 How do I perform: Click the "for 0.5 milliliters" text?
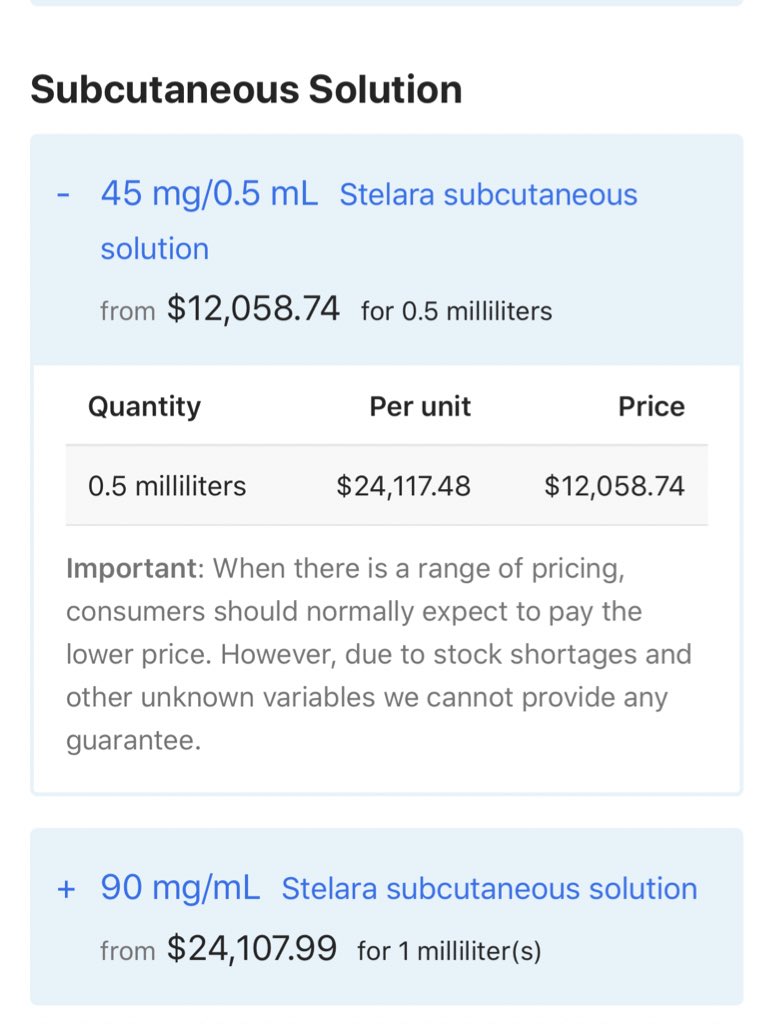[x=456, y=311]
